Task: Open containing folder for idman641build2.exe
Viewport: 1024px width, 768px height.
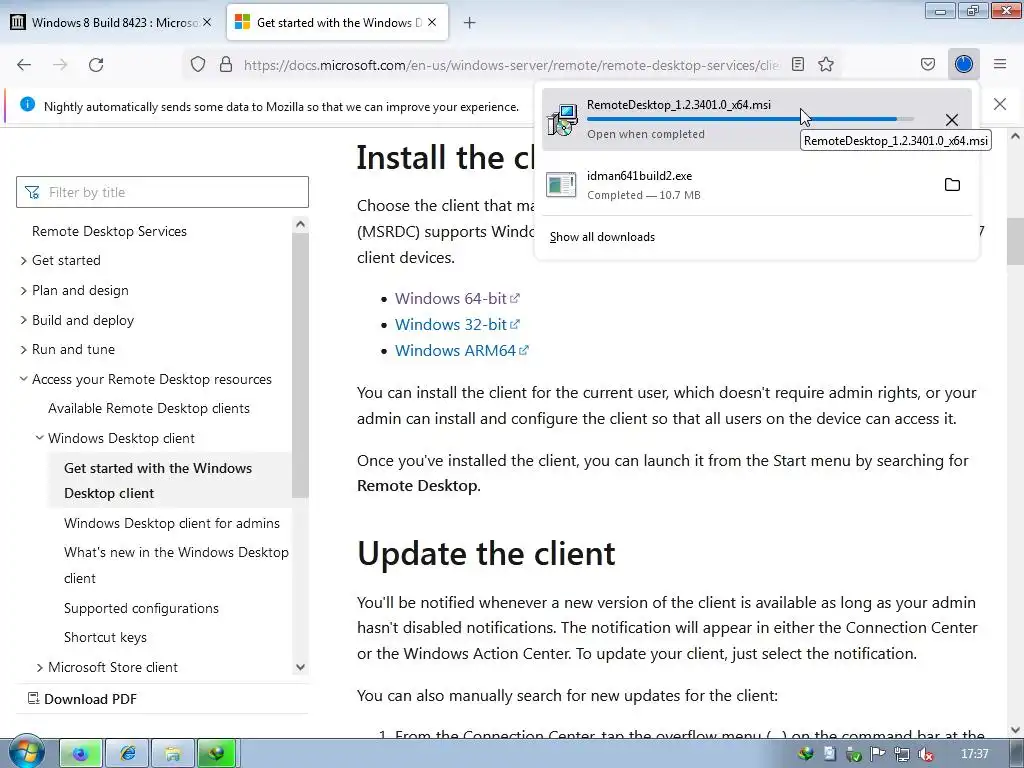Action: click(x=952, y=185)
